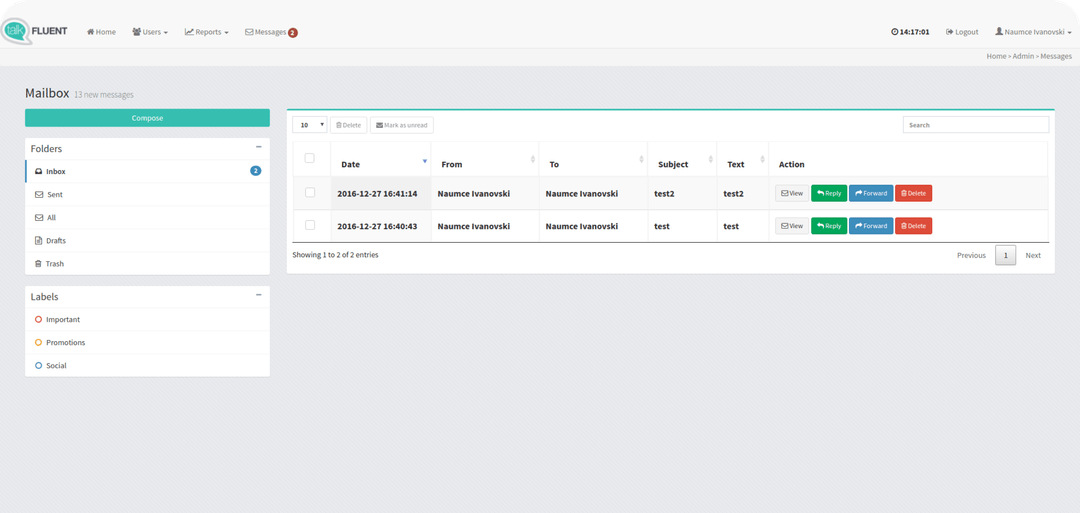Click the Logout icon in header
The image size is (1080, 513).
coord(950,32)
